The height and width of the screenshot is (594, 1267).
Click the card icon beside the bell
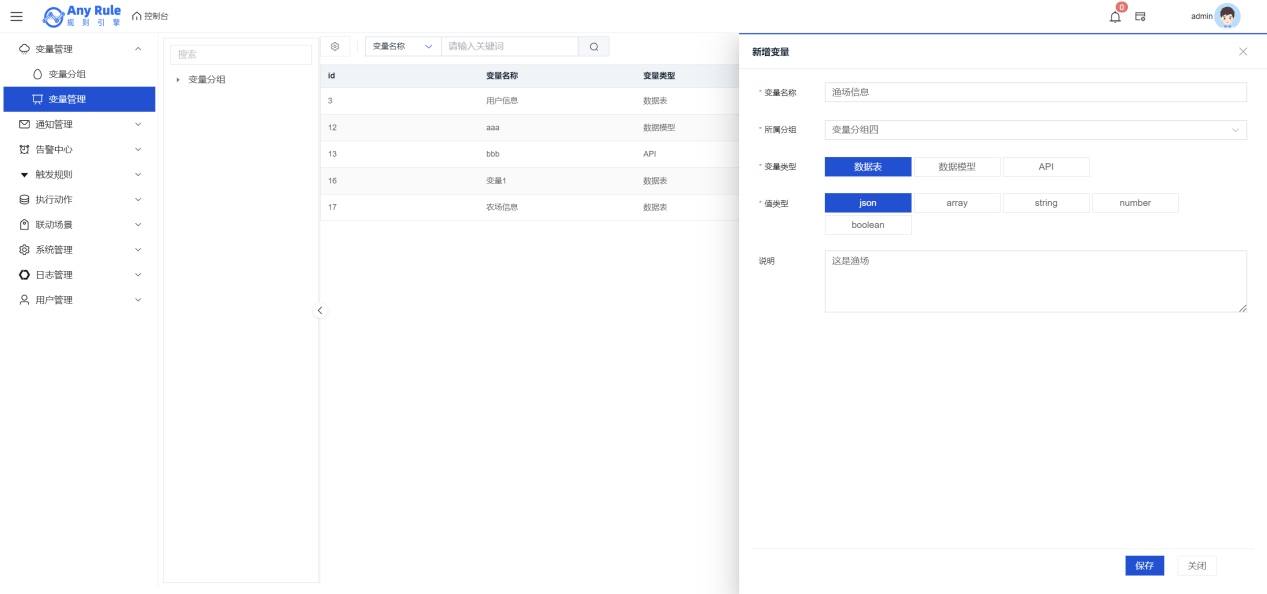pos(1140,16)
